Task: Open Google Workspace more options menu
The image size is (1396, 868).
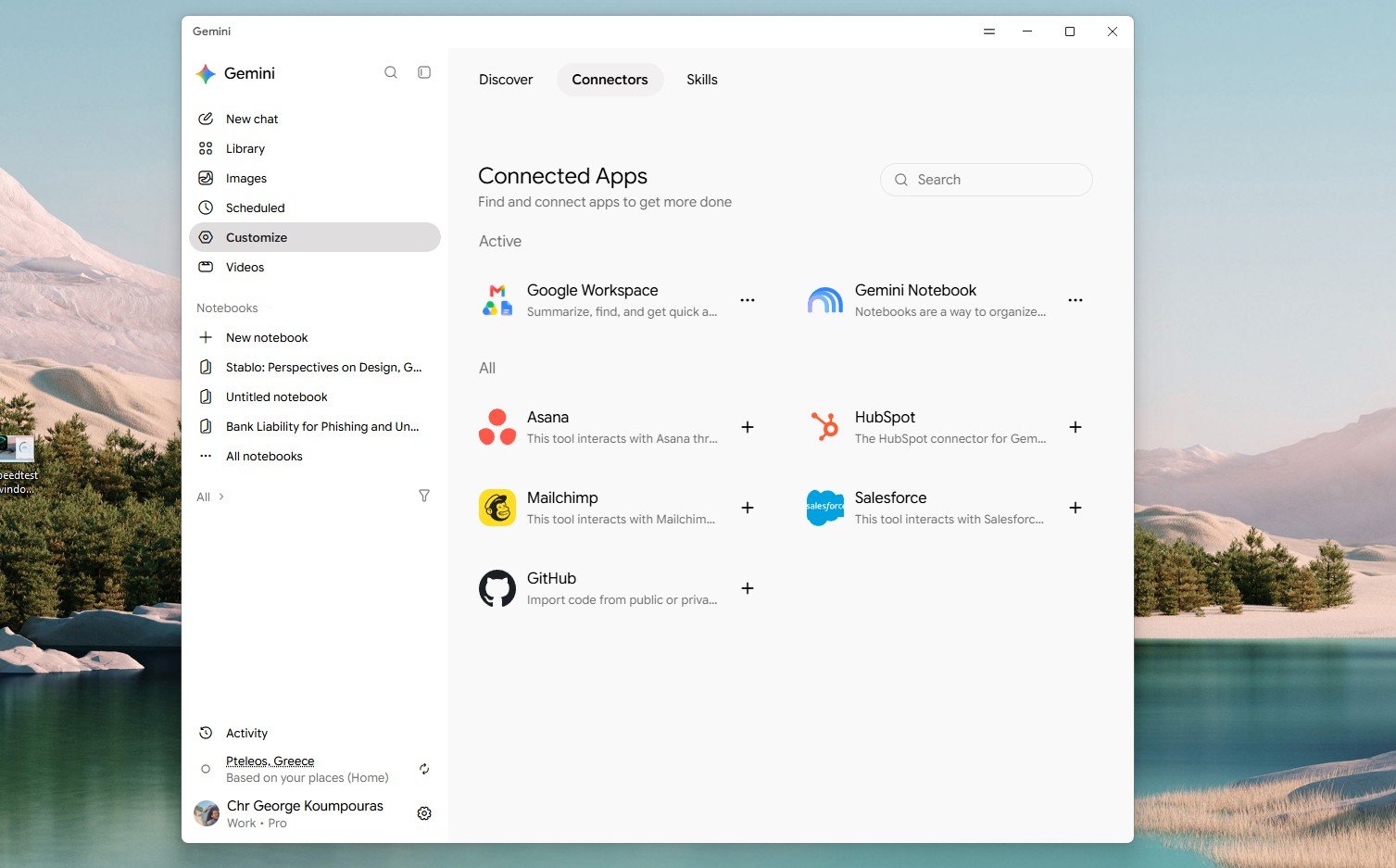Action: tap(748, 300)
